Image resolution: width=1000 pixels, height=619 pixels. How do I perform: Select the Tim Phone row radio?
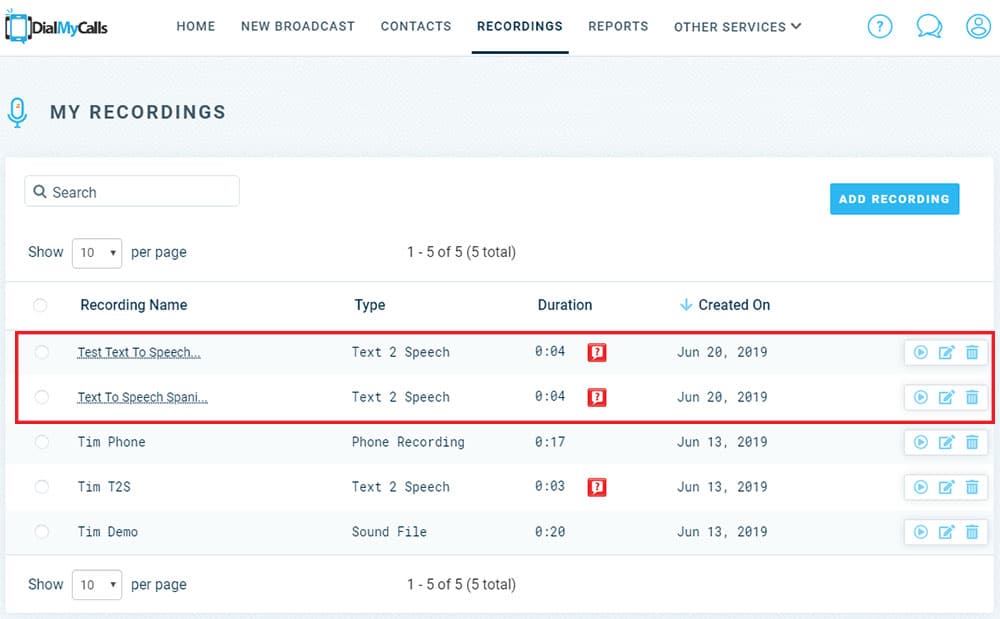pyautogui.click(x=41, y=442)
